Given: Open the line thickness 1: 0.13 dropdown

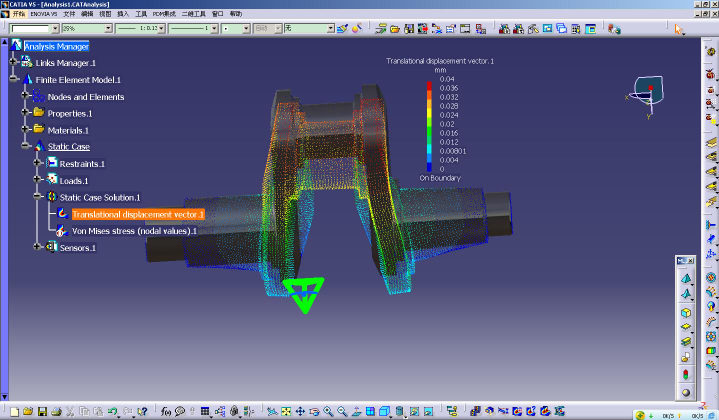Looking at the screenshot, I should [x=161, y=28].
